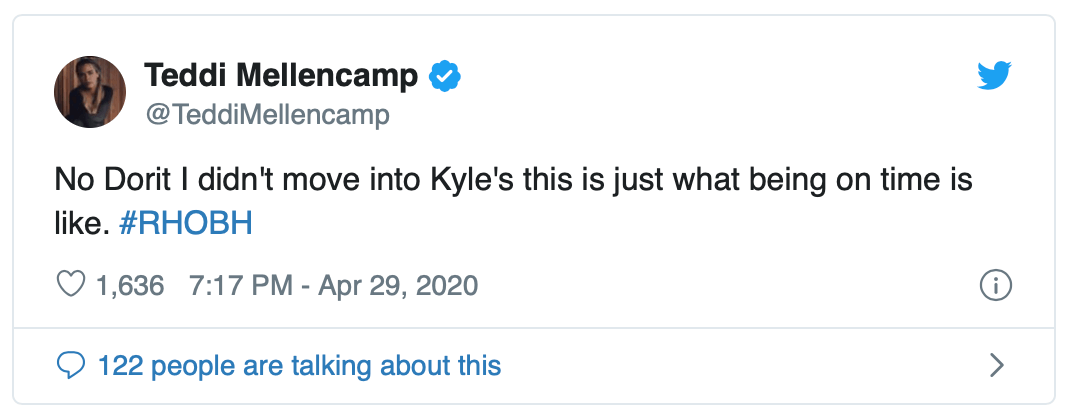
Task: Click the "Teddi Mellencamp" display name
Action: coord(285,75)
